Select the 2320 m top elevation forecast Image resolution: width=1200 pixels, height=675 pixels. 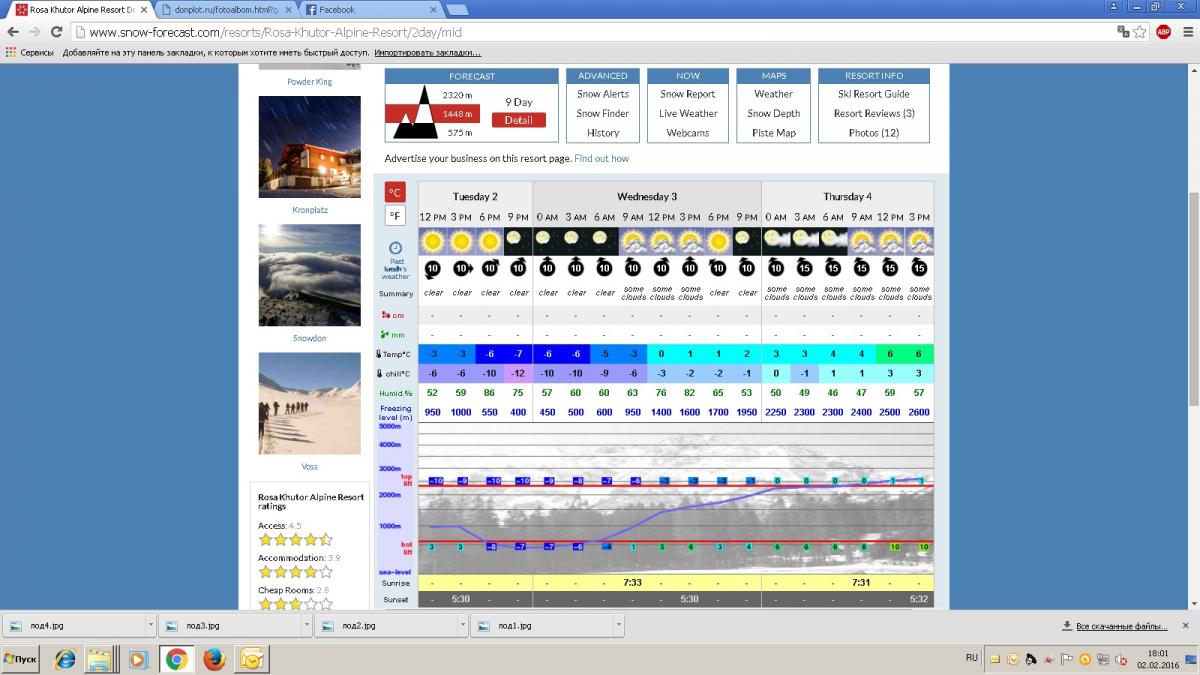coord(457,95)
